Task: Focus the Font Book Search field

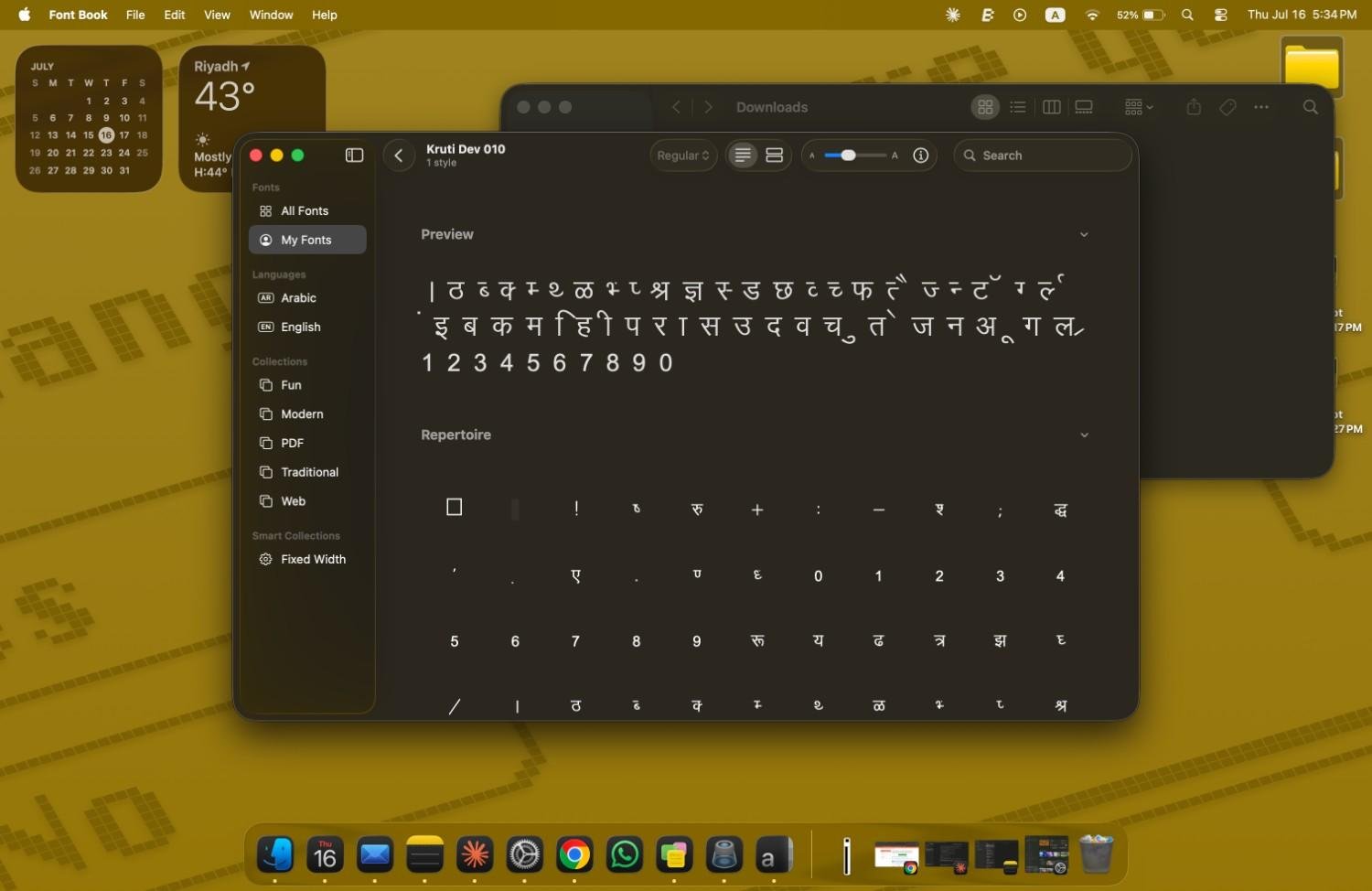Action: tap(1043, 156)
